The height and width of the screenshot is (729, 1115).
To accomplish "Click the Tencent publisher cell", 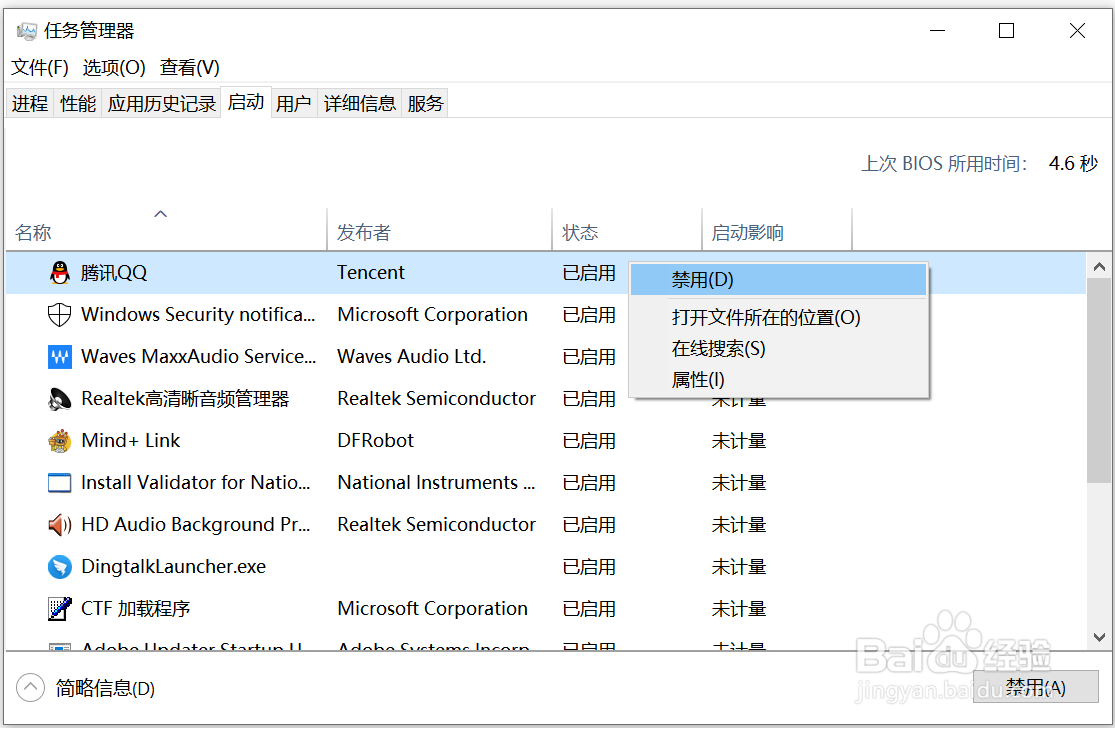I will (x=370, y=272).
